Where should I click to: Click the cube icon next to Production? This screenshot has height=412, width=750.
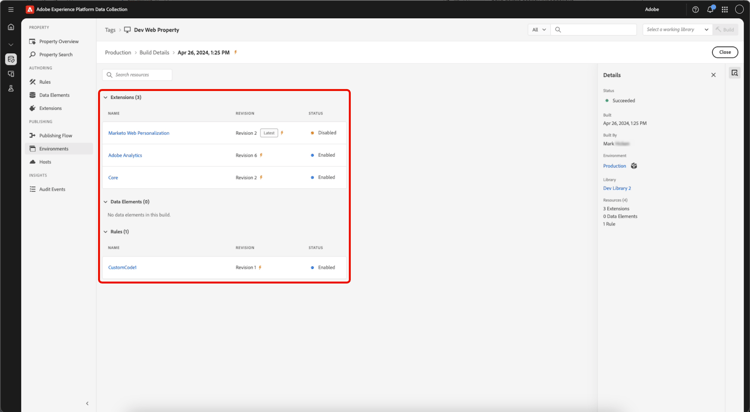tap(634, 166)
